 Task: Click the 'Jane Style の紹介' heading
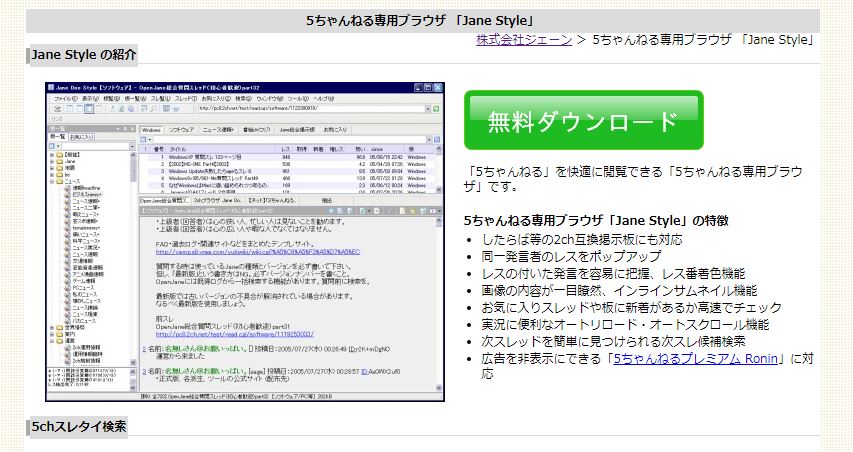[83, 55]
